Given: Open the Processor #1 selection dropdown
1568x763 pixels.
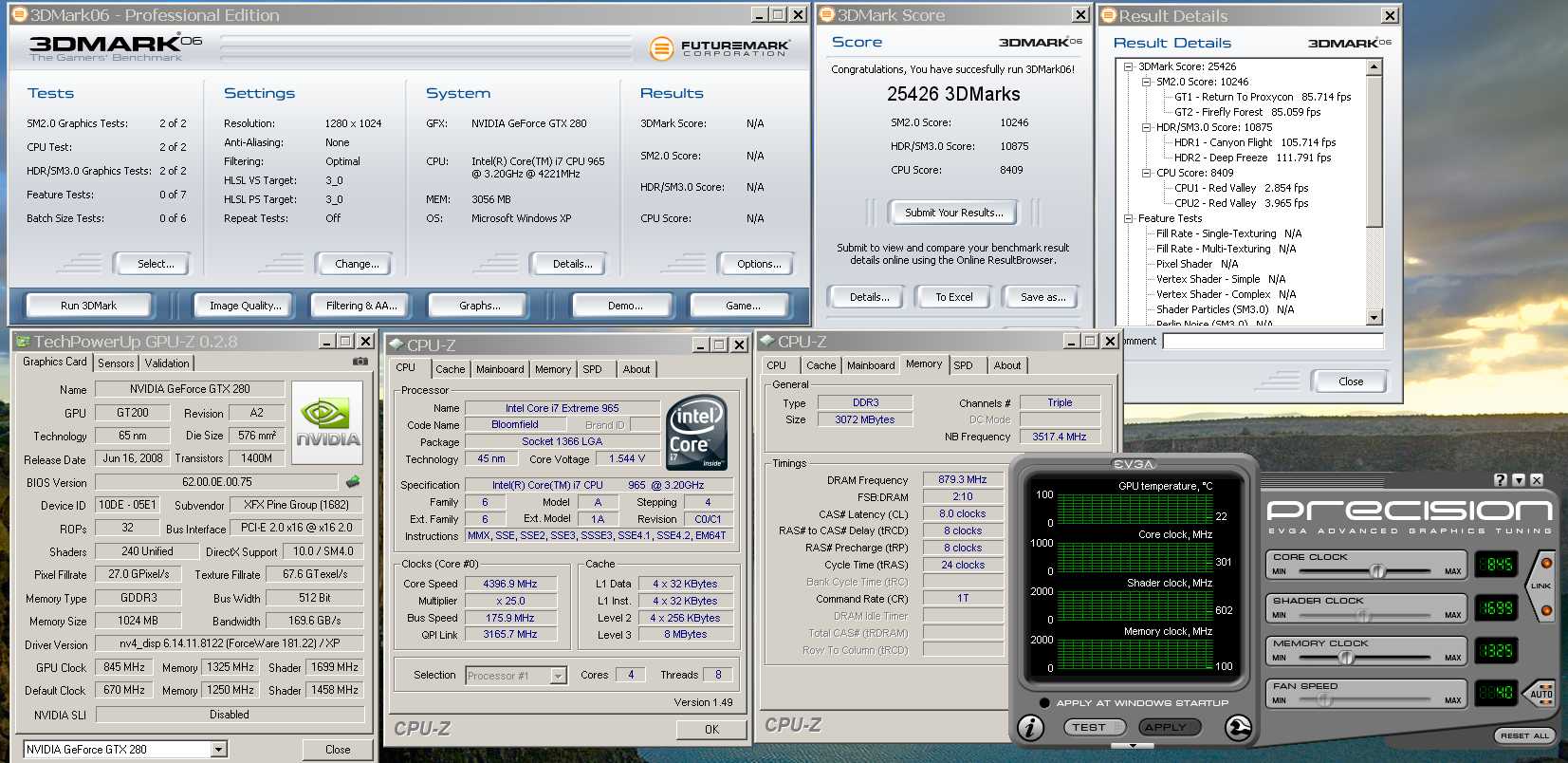Looking at the screenshot, I should 558,676.
